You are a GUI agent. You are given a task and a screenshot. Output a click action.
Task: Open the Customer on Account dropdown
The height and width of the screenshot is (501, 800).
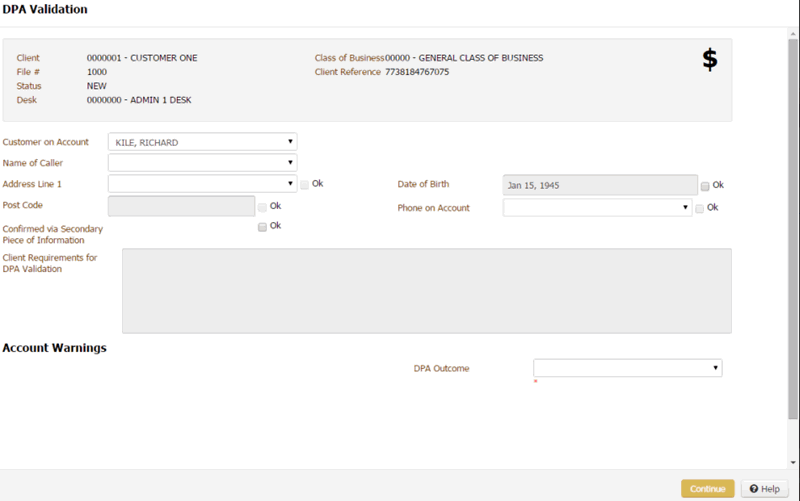click(x=202, y=142)
